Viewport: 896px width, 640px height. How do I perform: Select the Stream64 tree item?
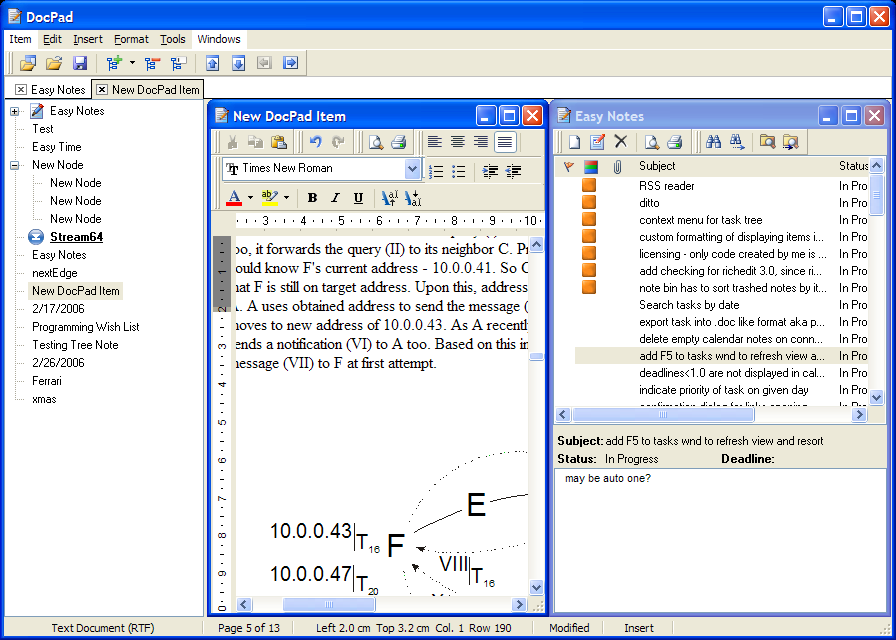tap(77, 237)
